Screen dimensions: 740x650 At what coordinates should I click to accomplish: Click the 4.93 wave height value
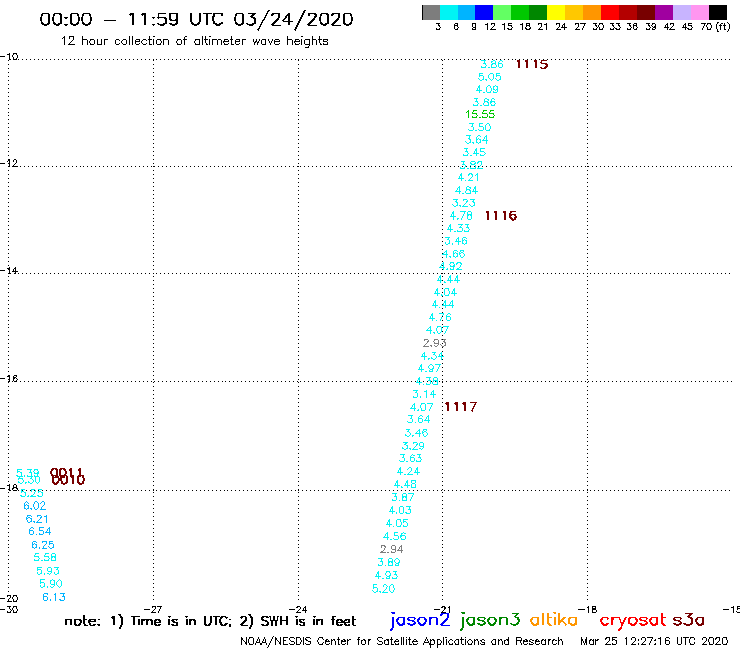click(x=387, y=575)
